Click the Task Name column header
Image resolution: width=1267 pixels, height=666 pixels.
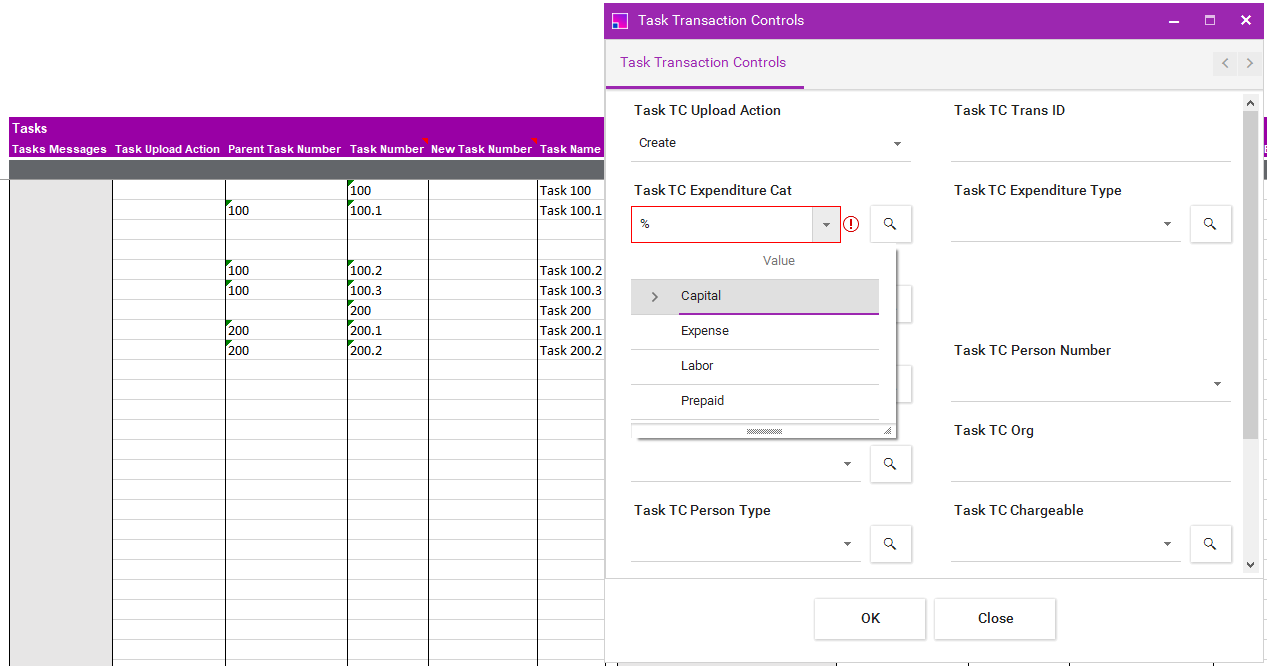pyautogui.click(x=570, y=149)
